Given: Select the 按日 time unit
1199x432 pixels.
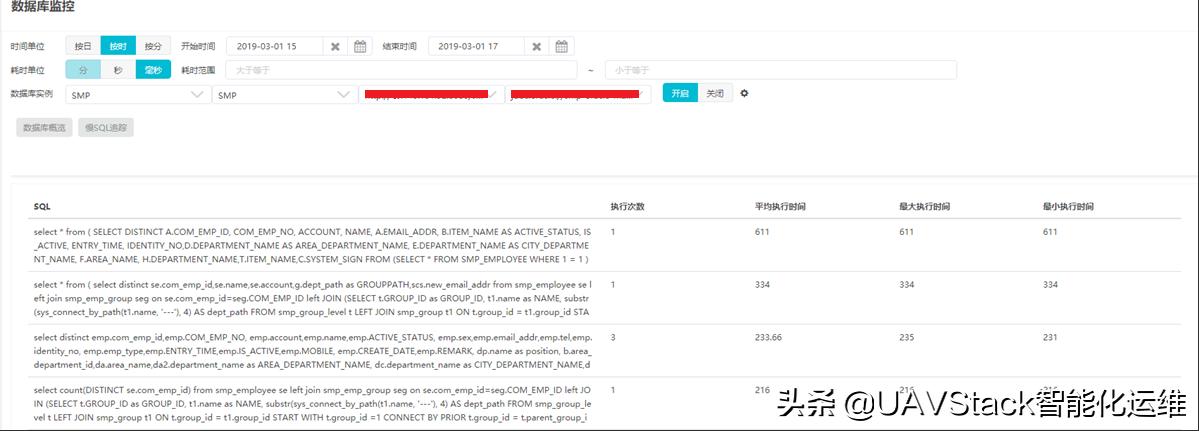Looking at the screenshot, I should (x=83, y=46).
